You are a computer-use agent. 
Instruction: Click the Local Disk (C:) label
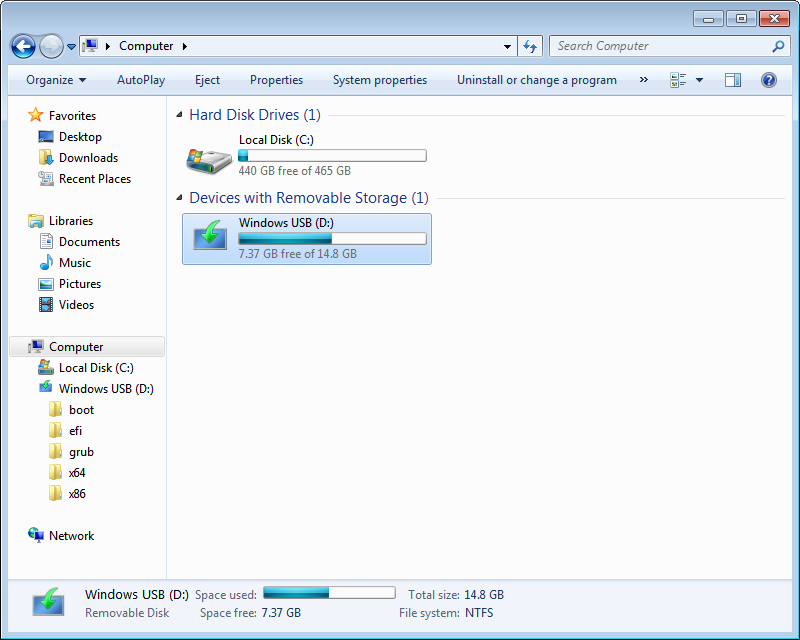click(x=276, y=140)
